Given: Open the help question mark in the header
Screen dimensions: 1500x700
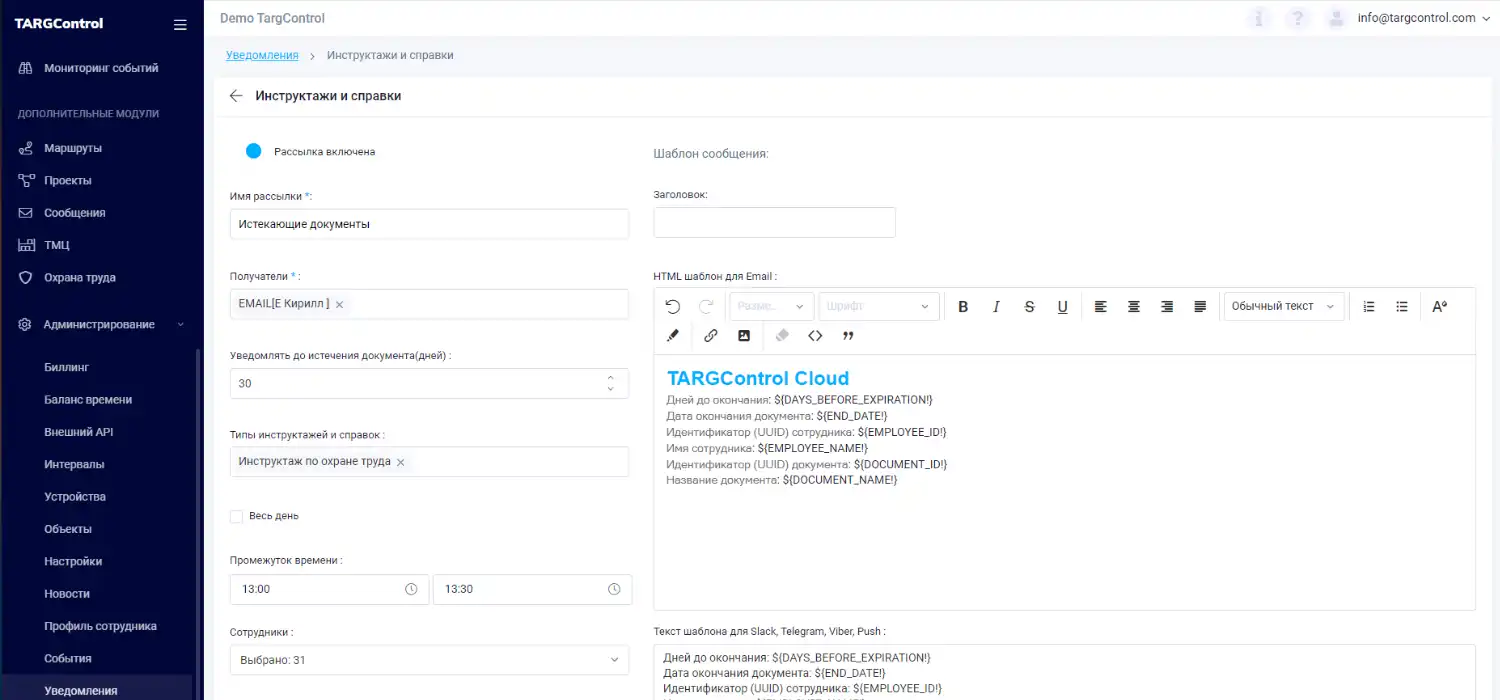Looking at the screenshot, I should tap(1297, 17).
